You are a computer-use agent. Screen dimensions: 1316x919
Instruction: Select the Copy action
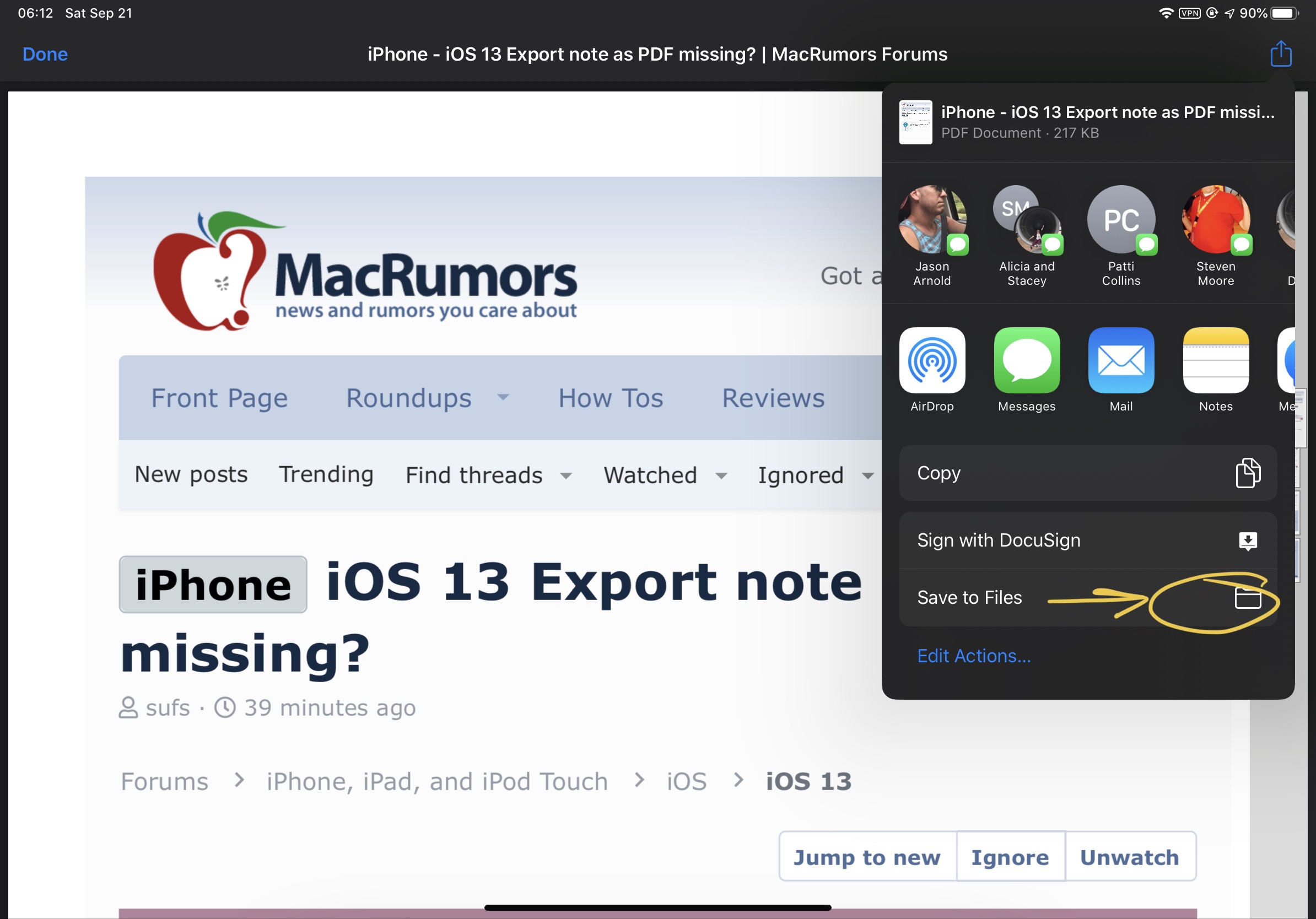pyautogui.click(x=1088, y=473)
